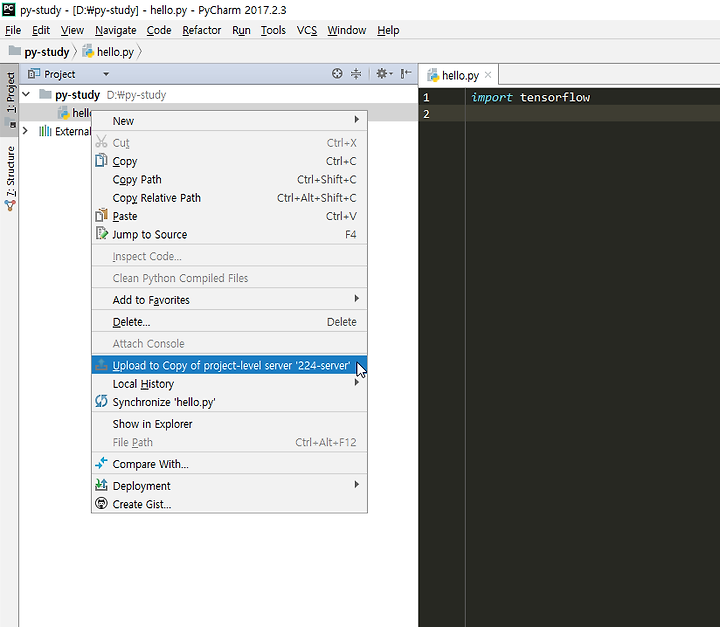This screenshot has height=627, width=720.
Task: Click line number 2 in editor gutter
Action: 426,114
